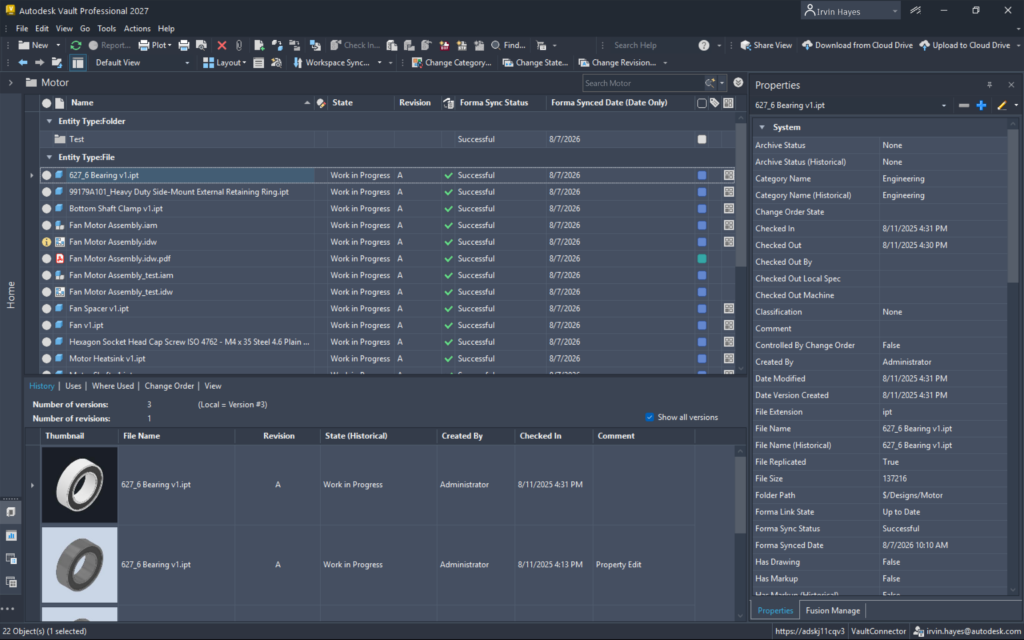Image resolution: width=1024 pixels, height=640 pixels.
Task: Click the blue plus icon in Properties
Action: [x=981, y=105]
